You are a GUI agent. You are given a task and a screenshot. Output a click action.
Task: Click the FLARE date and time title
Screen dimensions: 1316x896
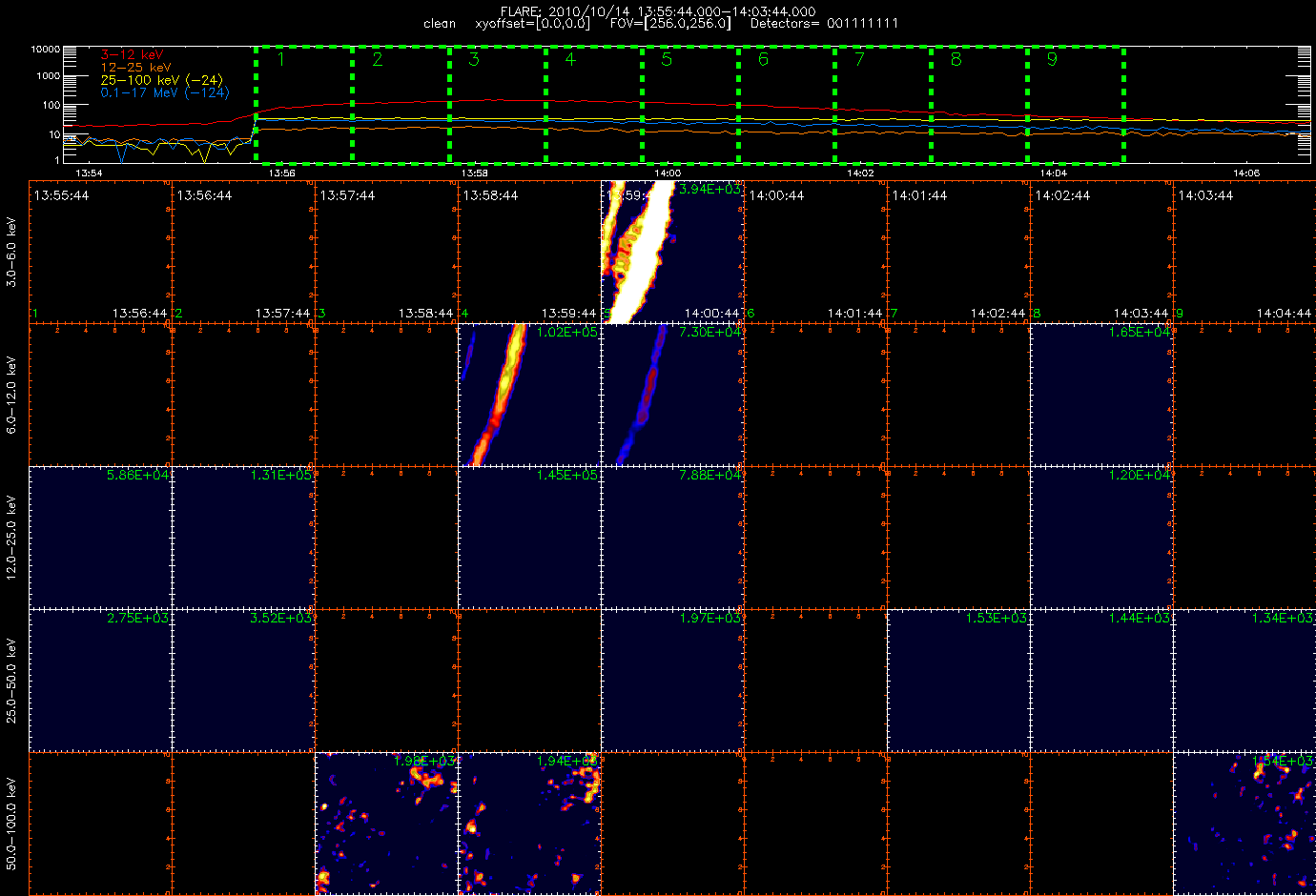coord(658,11)
